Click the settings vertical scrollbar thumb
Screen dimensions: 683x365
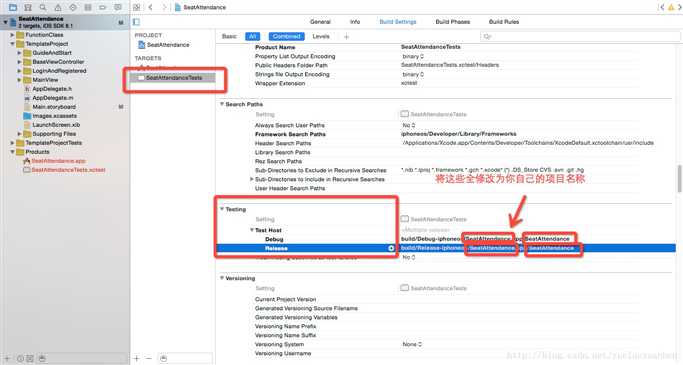tap(679, 179)
